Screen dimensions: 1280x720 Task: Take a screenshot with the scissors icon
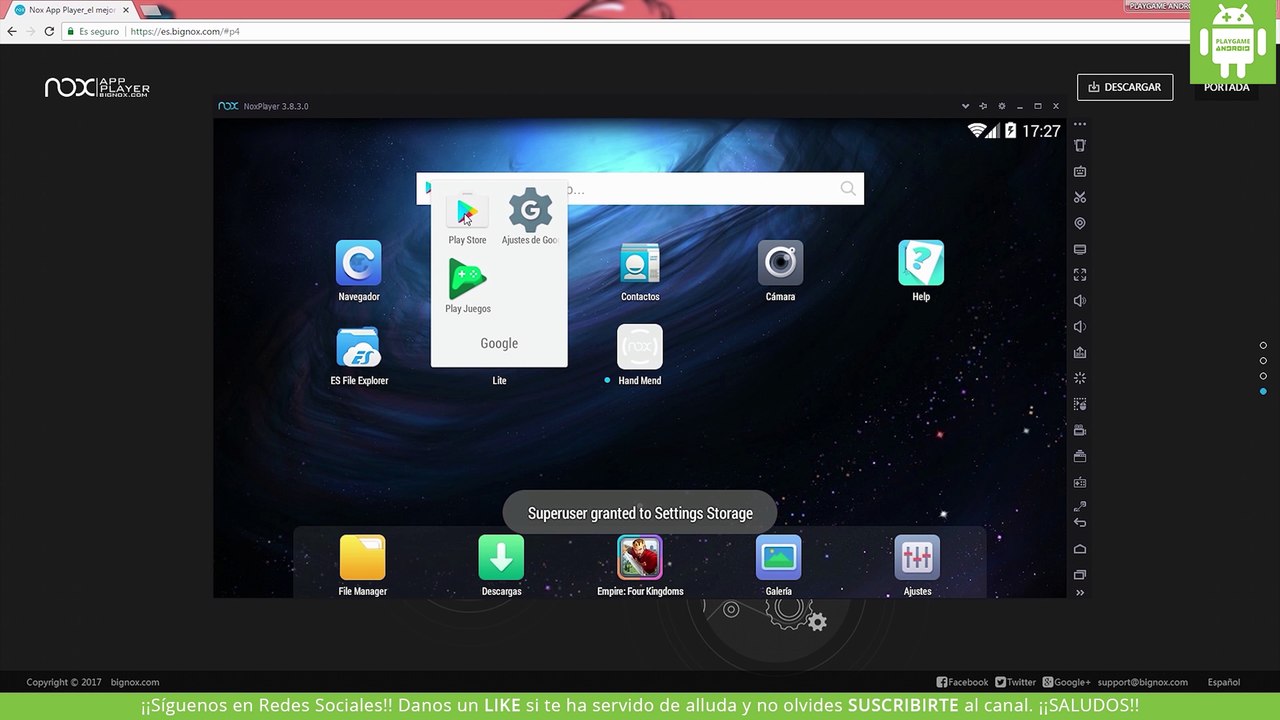tap(1080, 198)
